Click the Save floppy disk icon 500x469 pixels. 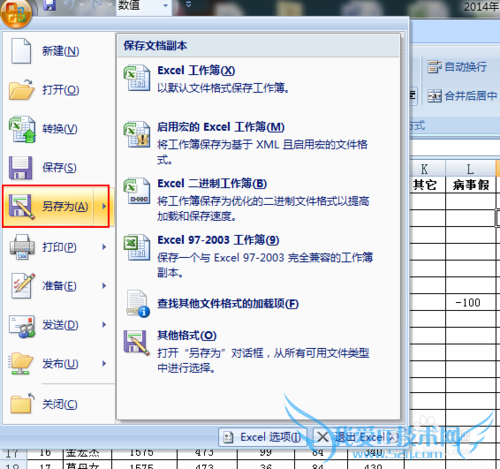(x=21, y=168)
